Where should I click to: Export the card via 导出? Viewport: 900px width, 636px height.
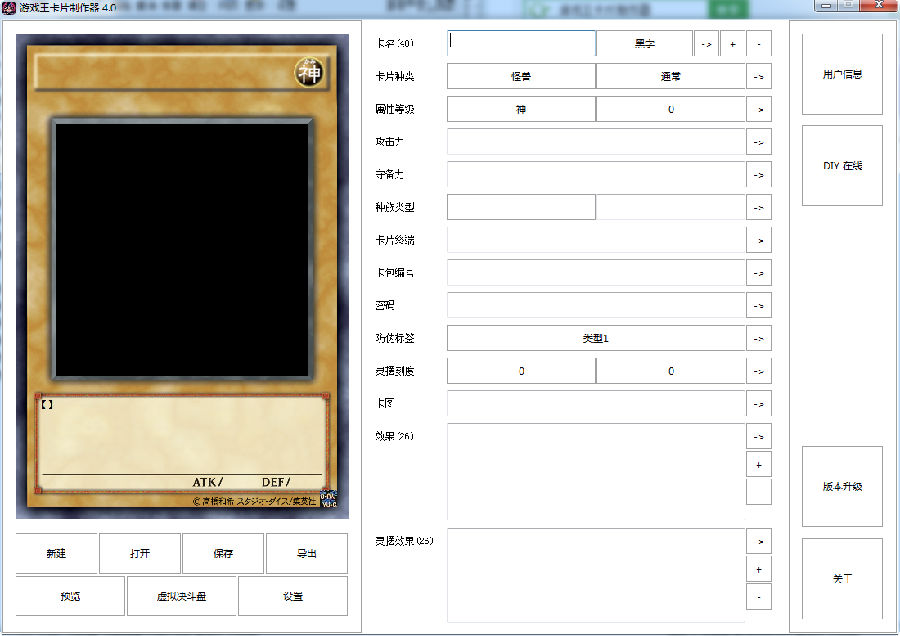(307, 553)
